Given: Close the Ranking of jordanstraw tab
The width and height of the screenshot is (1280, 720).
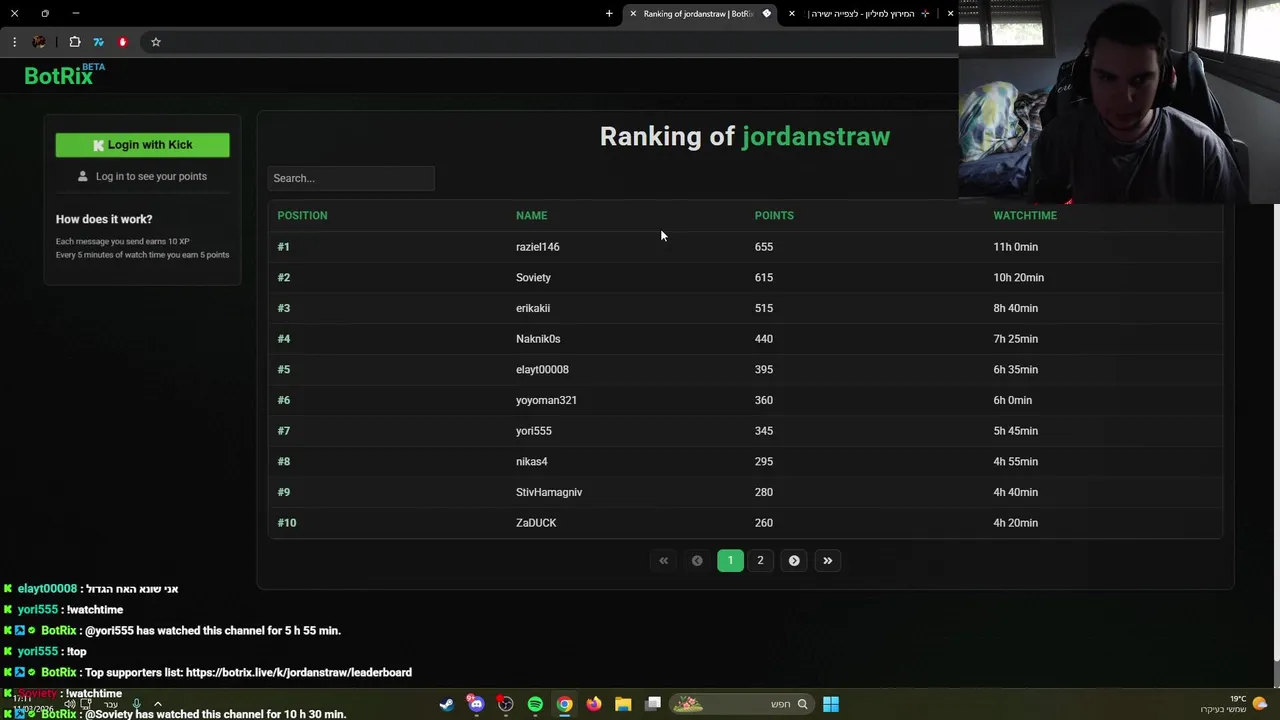Looking at the screenshot, I should (633, 14).
